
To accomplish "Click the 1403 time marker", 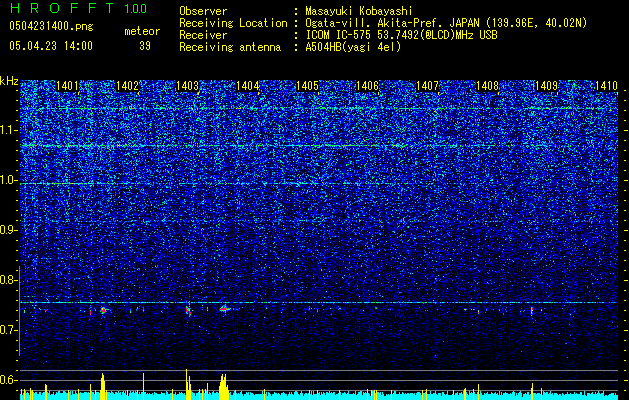I will pos(187,85).
